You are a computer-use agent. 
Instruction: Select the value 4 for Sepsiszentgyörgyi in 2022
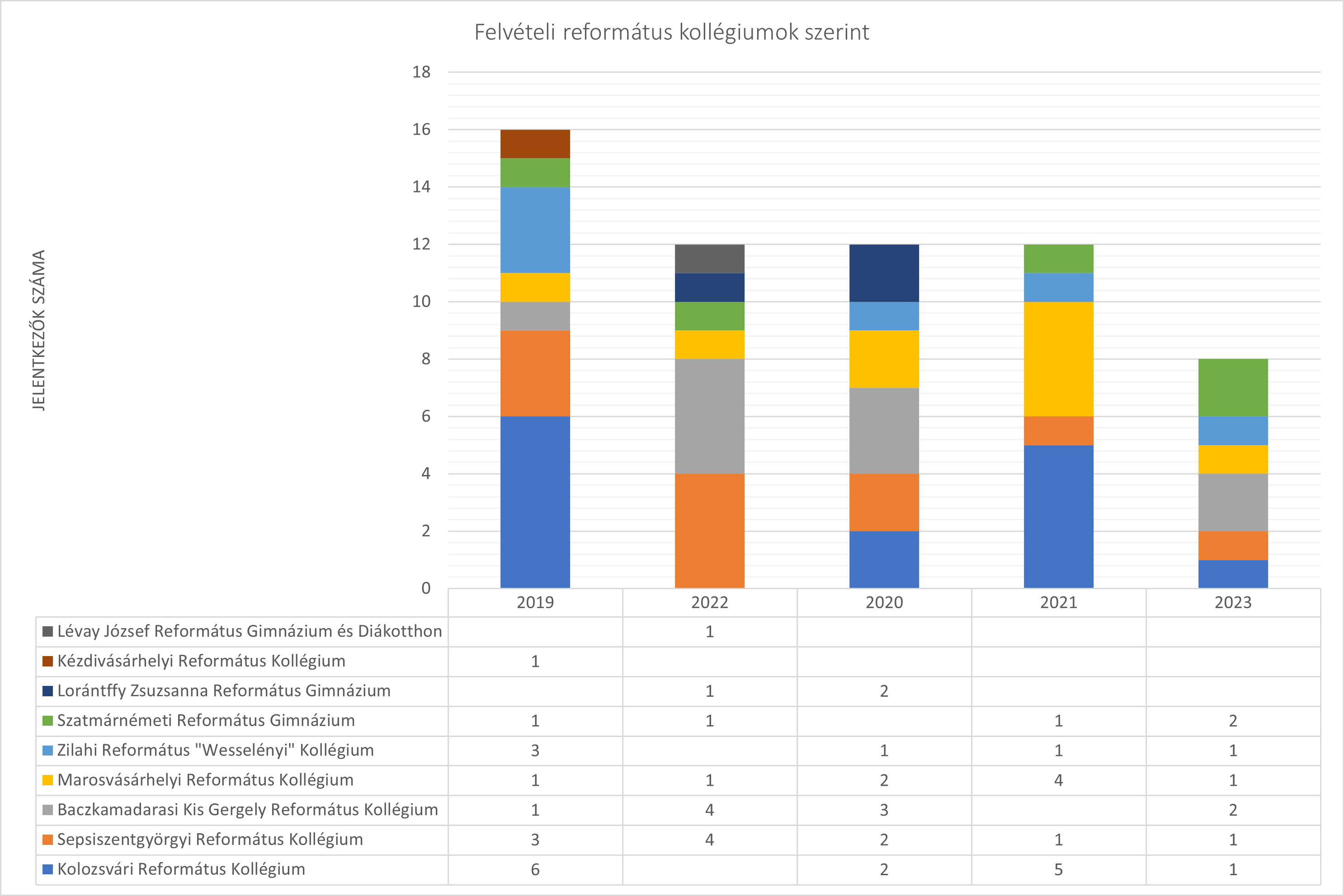pos(709,840)
